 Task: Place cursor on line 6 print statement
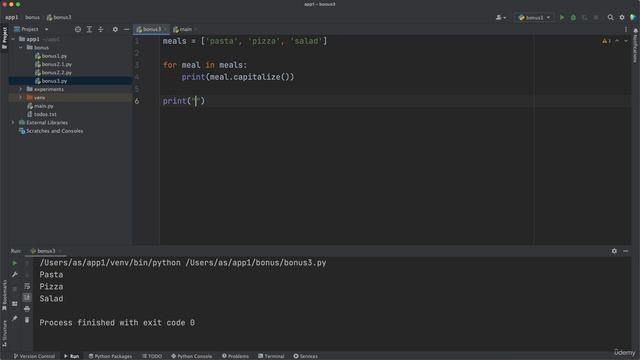[x=184, y=101]
